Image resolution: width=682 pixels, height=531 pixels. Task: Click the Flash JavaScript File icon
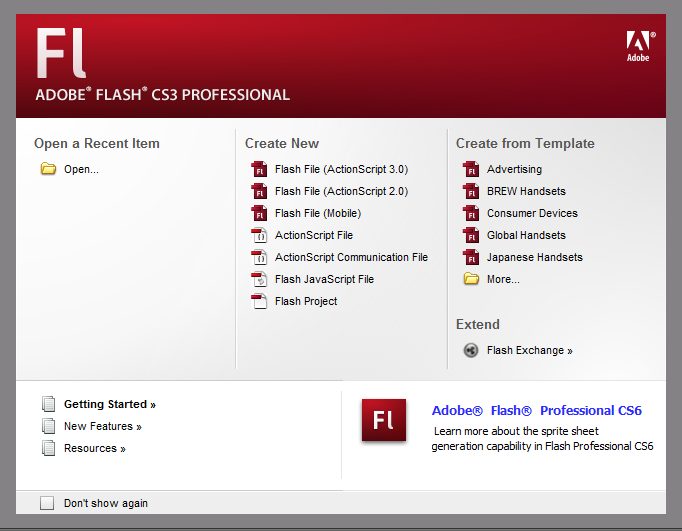pos(259,279)
